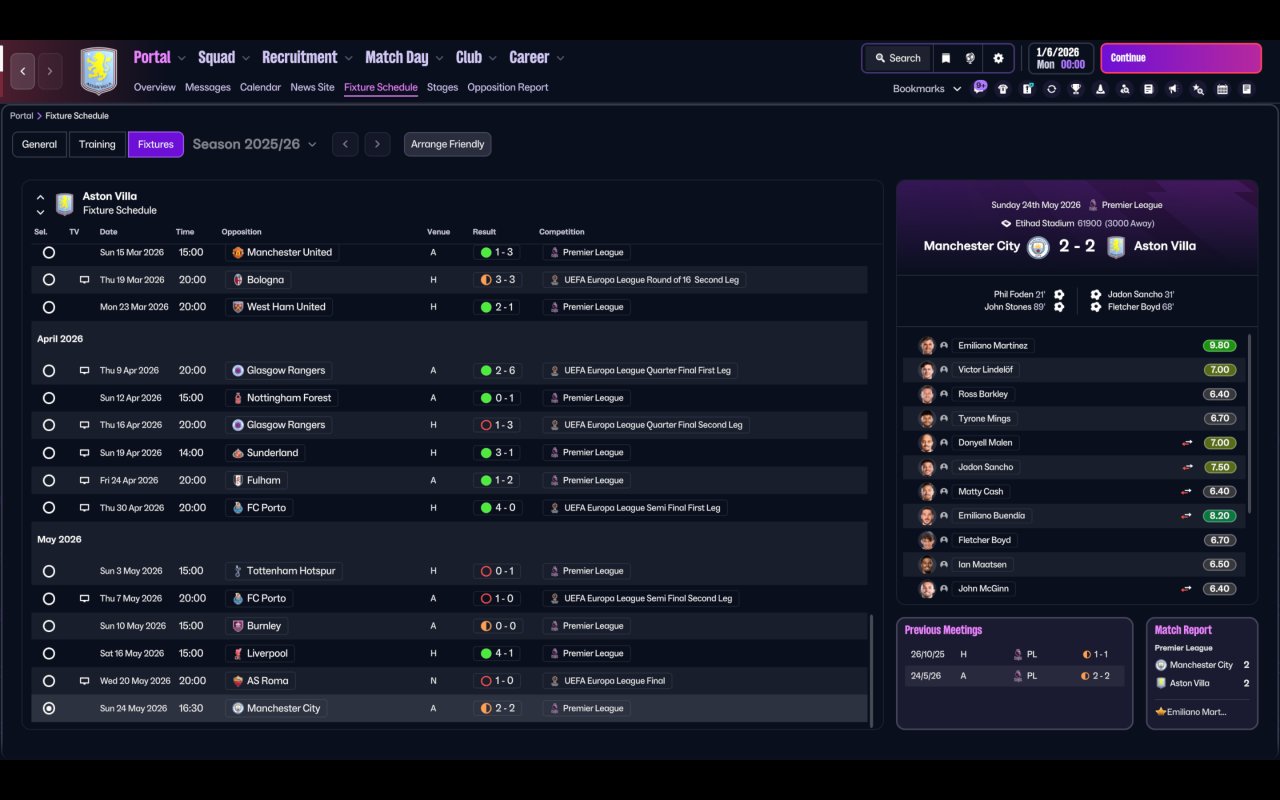Select the AS Roma fixture radio button
Screen dimensions: 1280x800
49,681
